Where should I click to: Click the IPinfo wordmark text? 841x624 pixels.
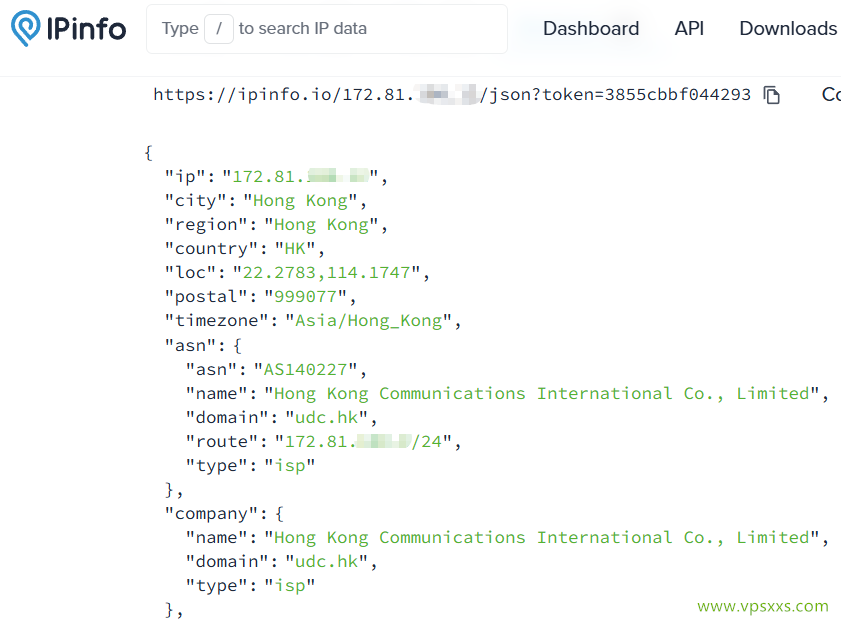[86, 29]
